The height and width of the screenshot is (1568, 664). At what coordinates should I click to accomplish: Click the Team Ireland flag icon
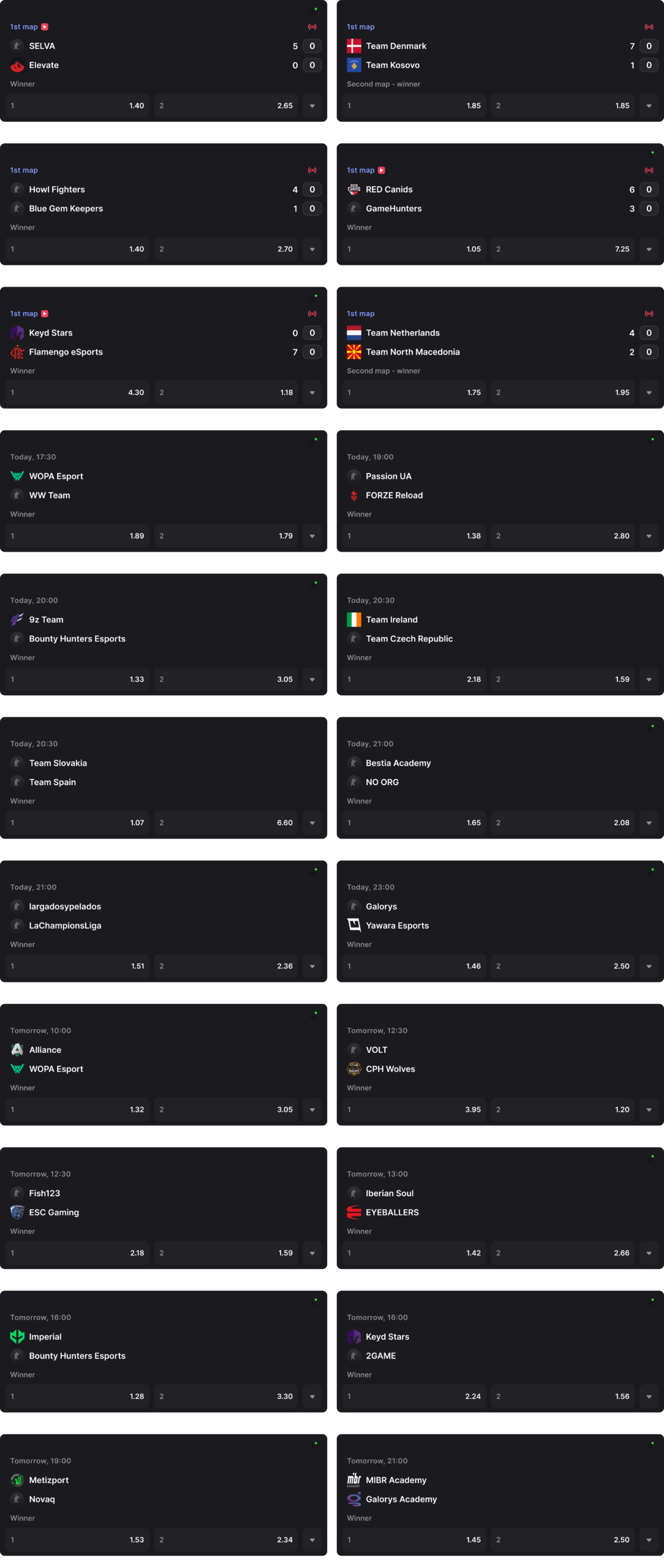click(x=354, y=620)
